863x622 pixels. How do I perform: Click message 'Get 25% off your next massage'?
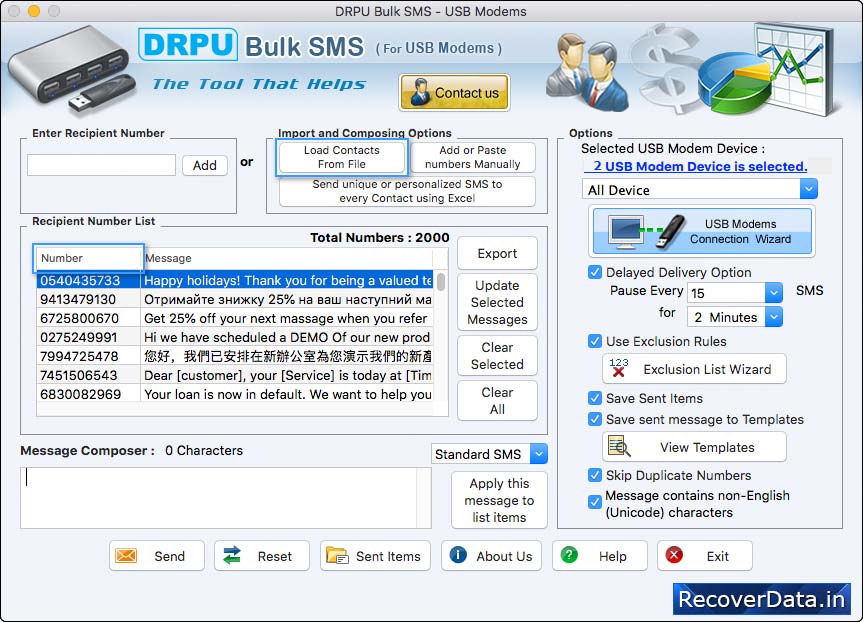point(286,318)
